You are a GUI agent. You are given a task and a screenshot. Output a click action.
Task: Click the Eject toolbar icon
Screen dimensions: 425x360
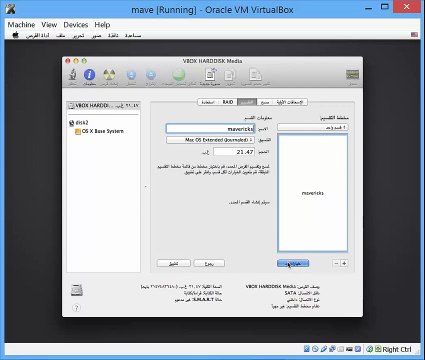[x=151, y=76]
